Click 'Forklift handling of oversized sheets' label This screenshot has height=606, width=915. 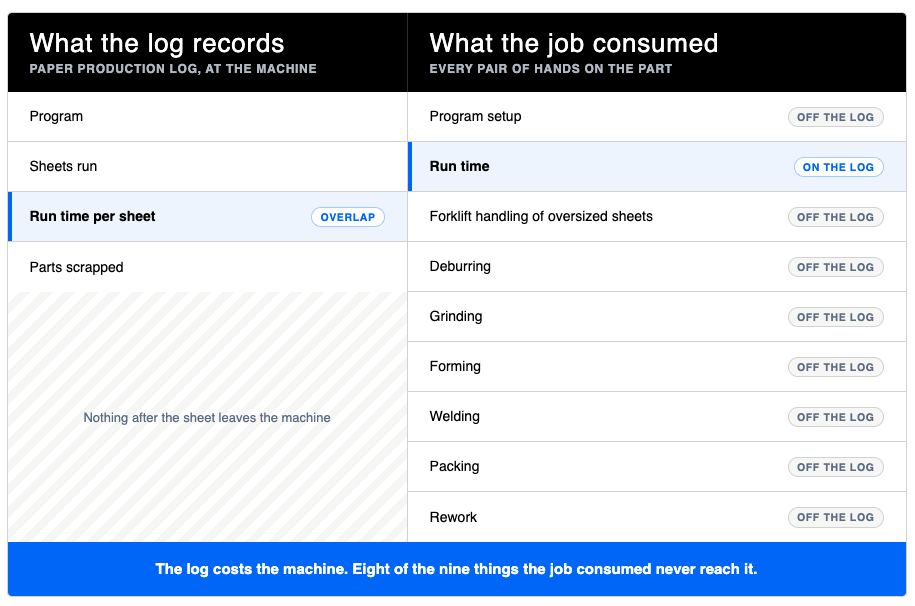541,217
